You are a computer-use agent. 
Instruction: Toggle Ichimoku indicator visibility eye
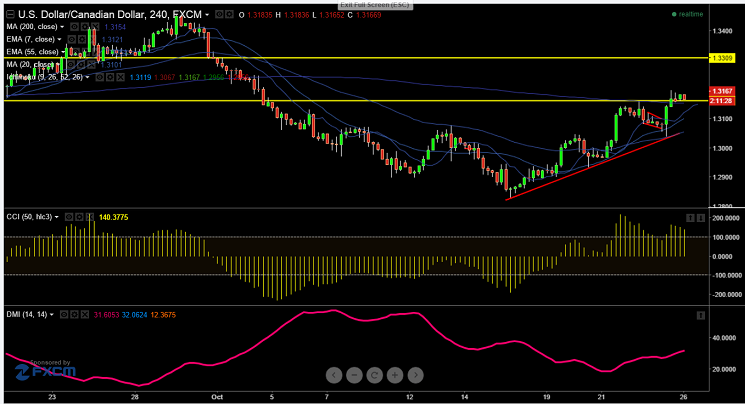point(100,77)
